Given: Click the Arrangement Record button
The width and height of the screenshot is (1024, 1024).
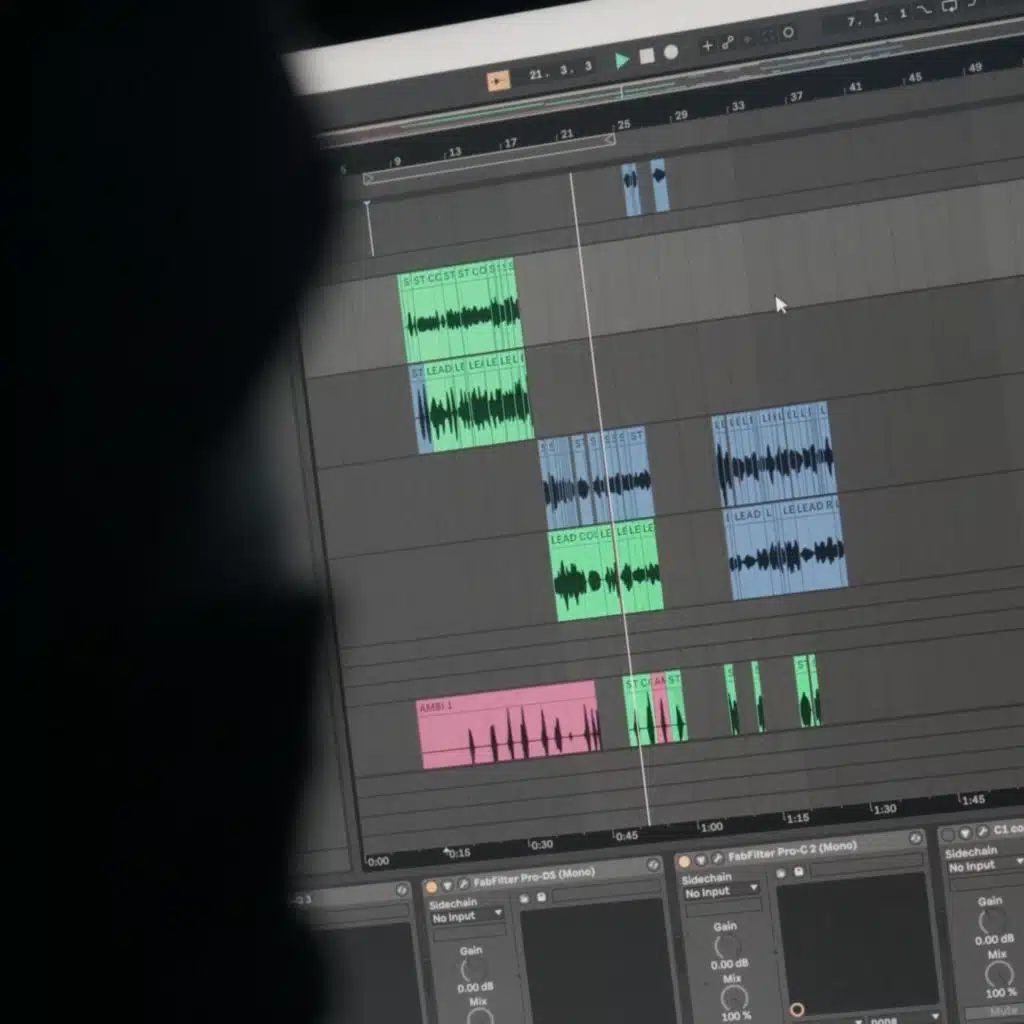Looking at the screenshot, I should (x=671, y=52).
